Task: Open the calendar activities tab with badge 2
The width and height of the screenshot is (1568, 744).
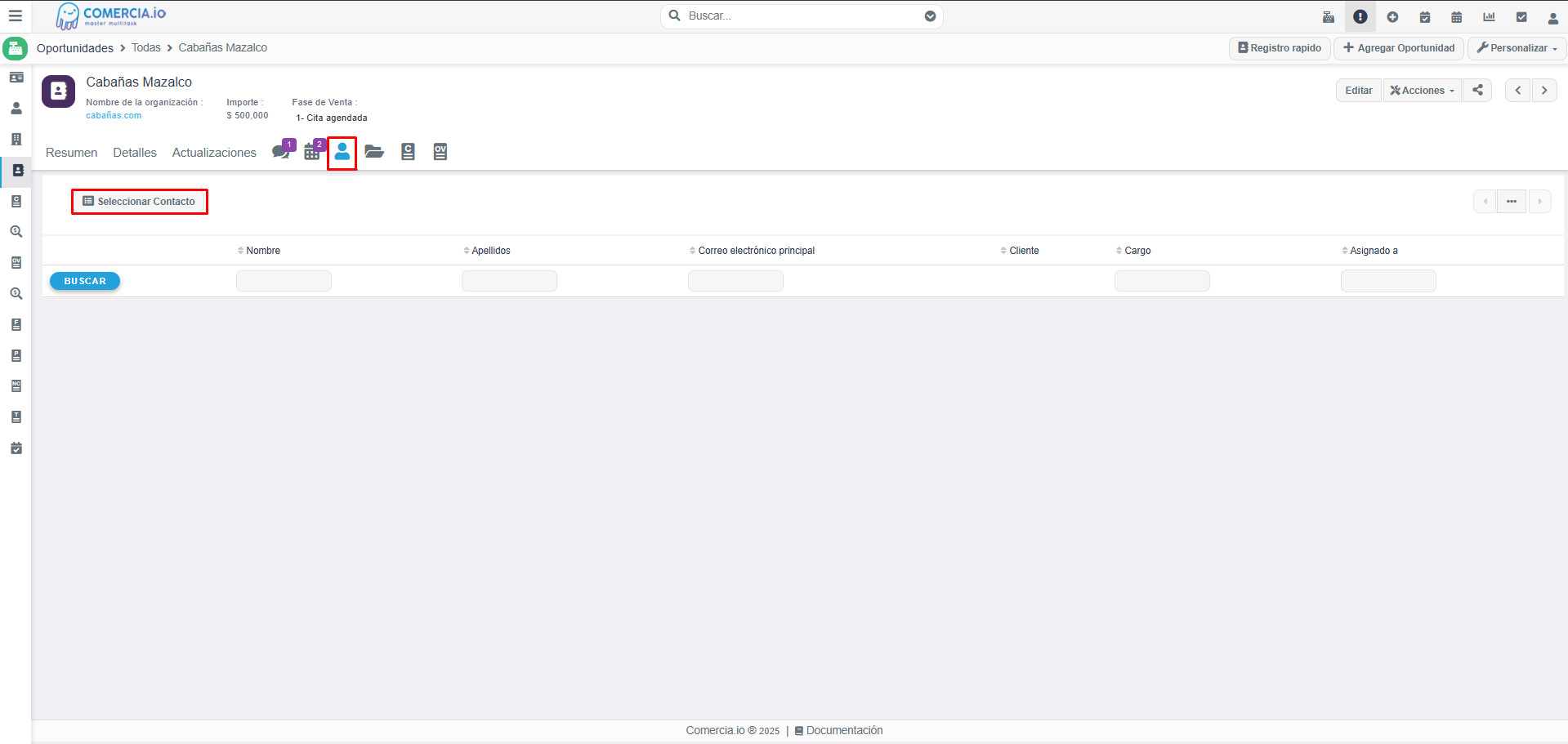Action: [312, 152]
